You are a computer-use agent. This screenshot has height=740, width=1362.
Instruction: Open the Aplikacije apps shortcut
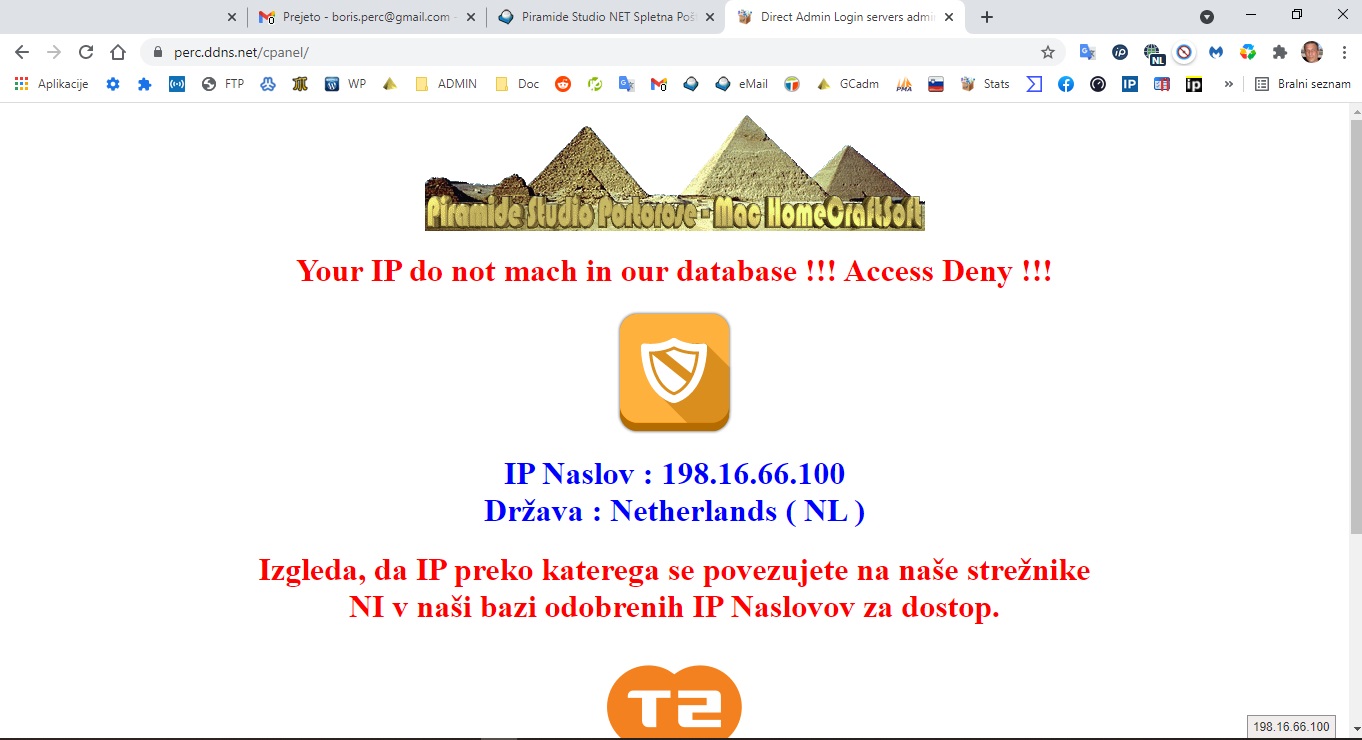52,84
